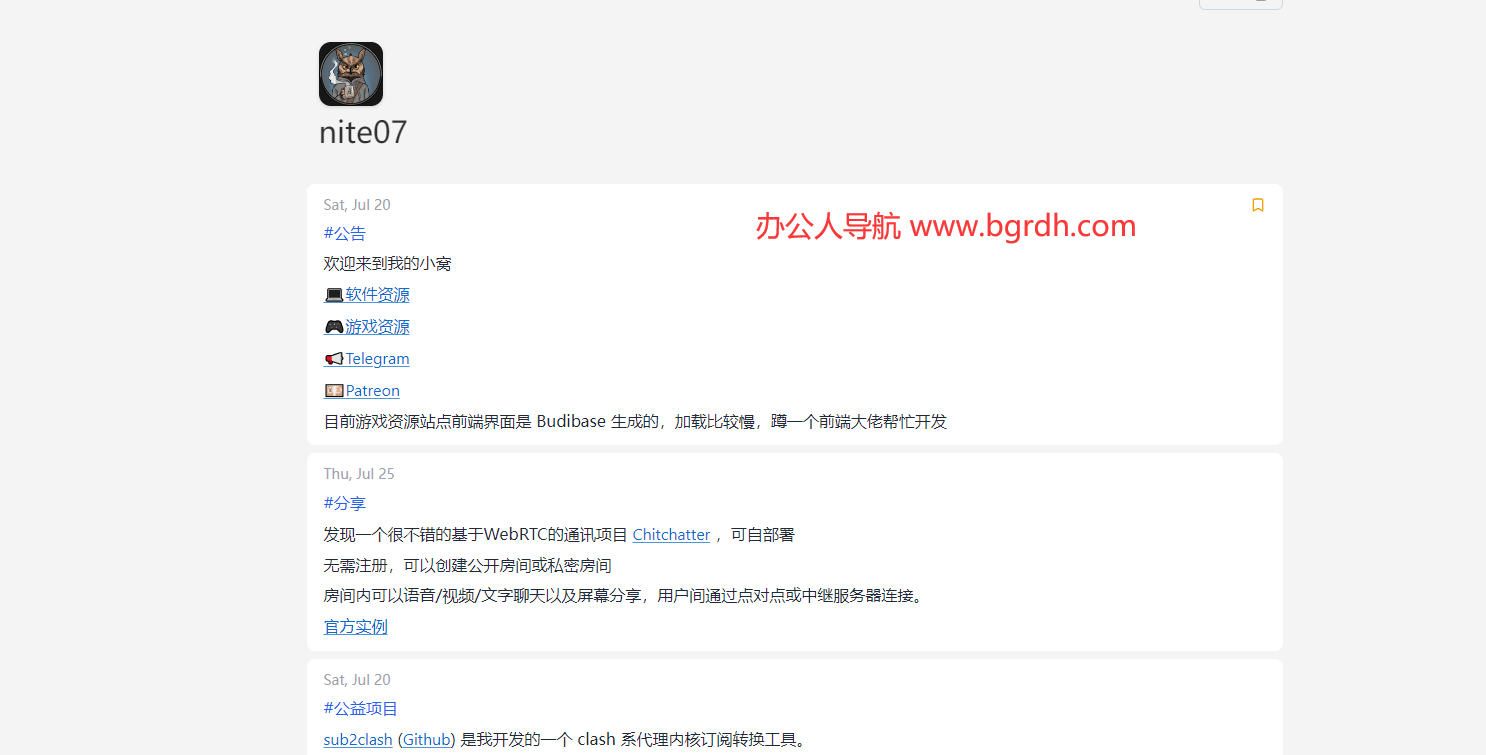Open the Chitchatter project link
Image resolution: width=1486 pixels, height=755 pixels.
(x=671, y=535)
